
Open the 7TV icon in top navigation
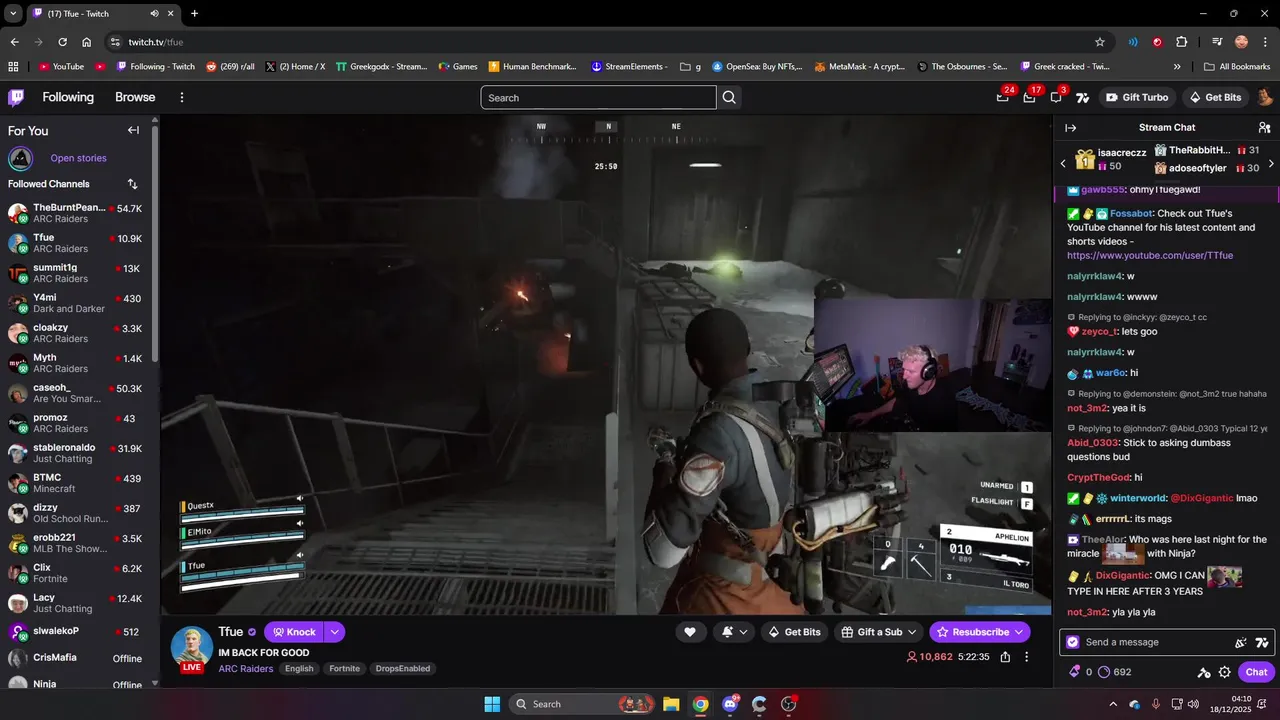(1082, 97)
